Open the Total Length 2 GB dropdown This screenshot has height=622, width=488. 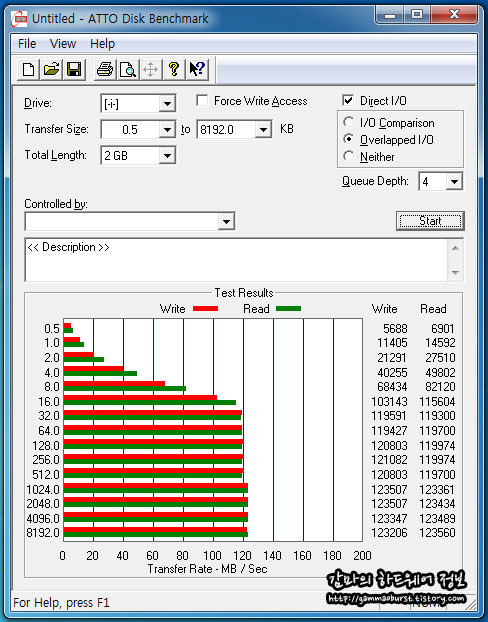click(x=167, y=156)
